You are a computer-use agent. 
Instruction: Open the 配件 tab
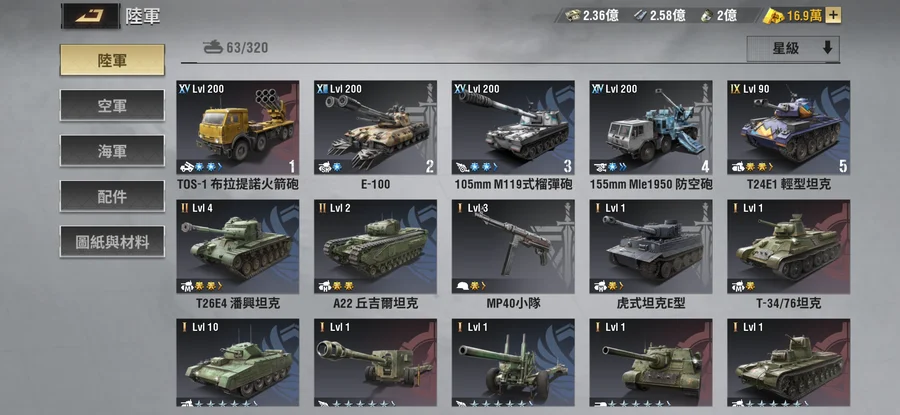[x=112, y=196]
